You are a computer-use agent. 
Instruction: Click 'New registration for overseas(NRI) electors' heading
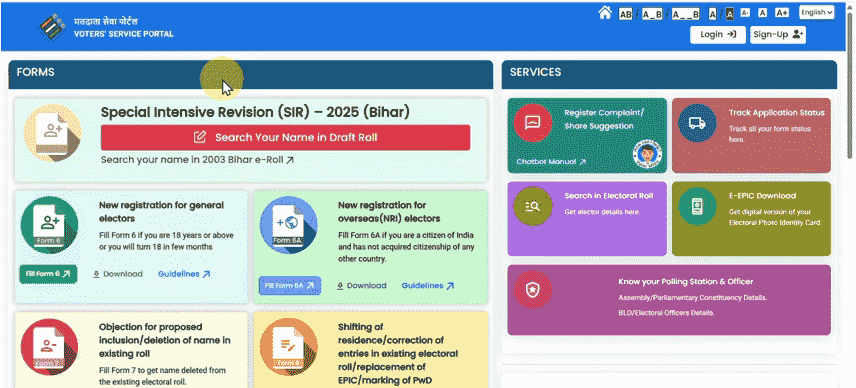click(x=389, y=212)
